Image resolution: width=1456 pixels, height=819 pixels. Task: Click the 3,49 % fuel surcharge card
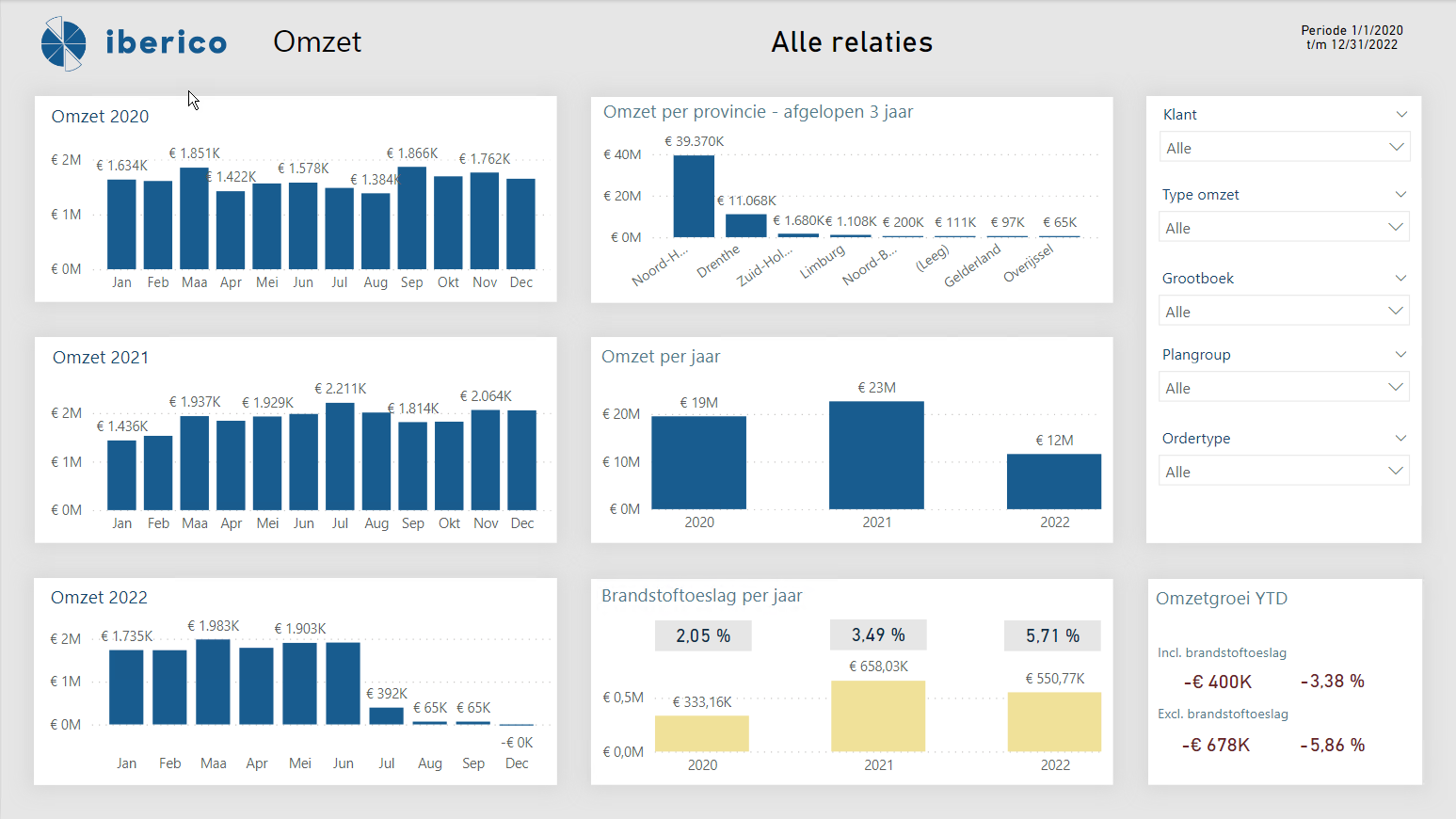pyautogui.click(x=878, y=635)
